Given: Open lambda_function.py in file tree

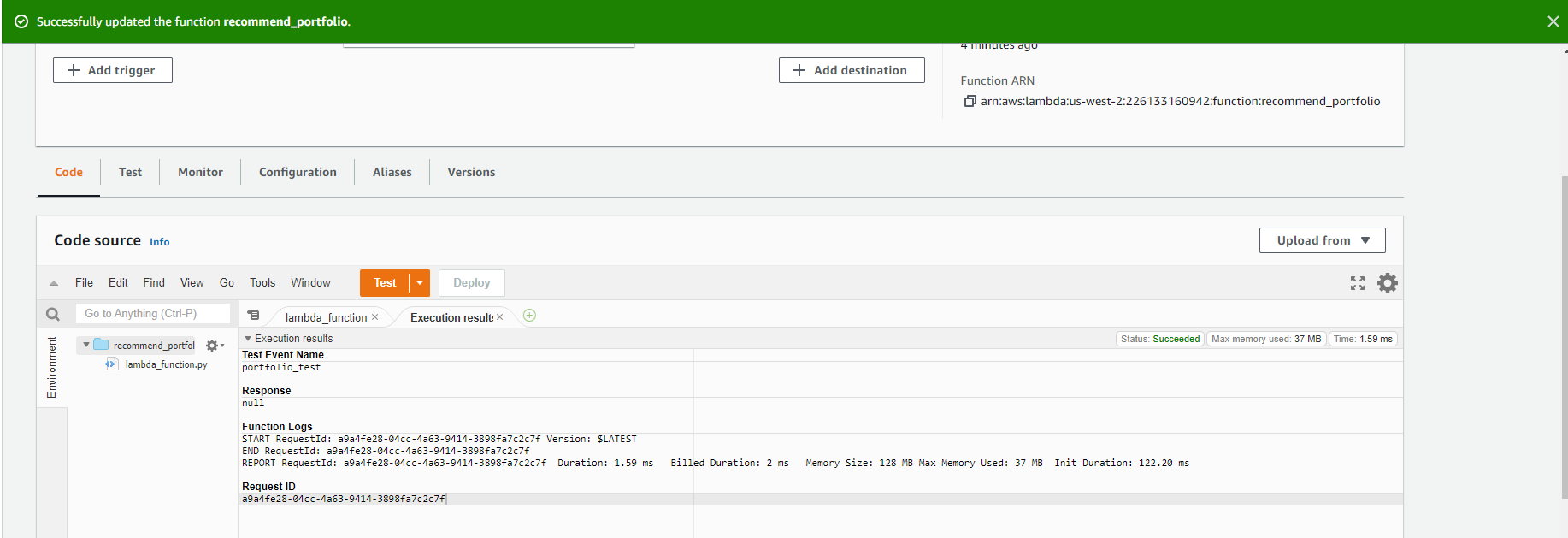Looking at the screenshot, I should 166,364.
